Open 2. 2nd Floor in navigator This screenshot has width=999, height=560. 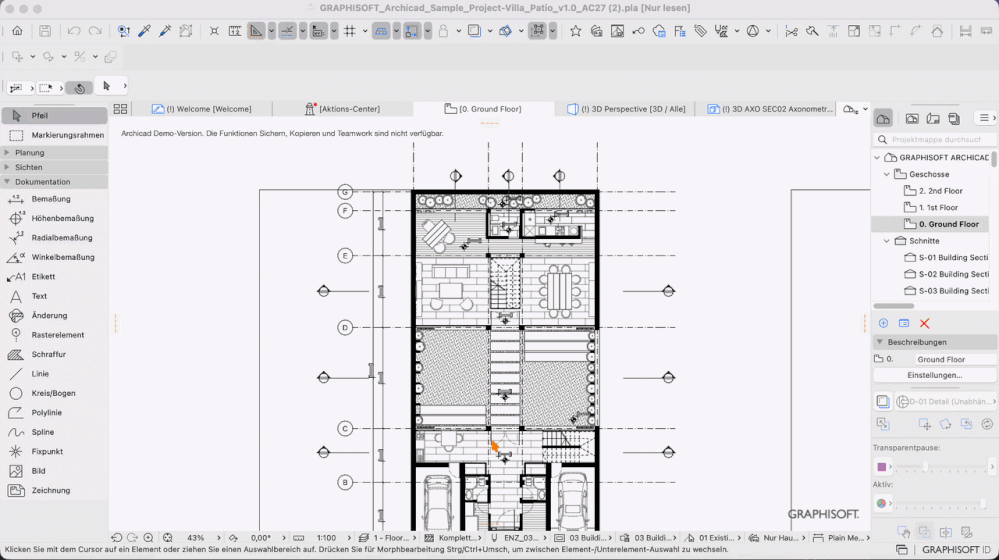coord(933,190)
